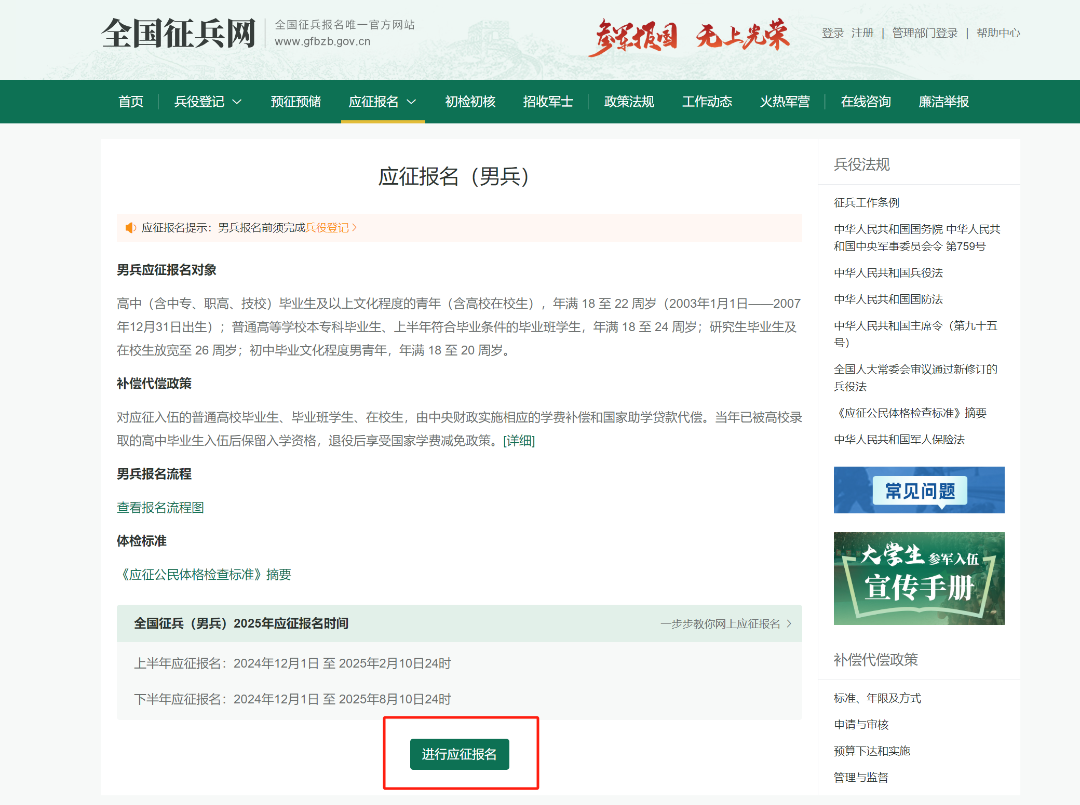View the 查看报名流程图 link
Image resolution: width=1080 pixels, height=805 pixels.
(x=160, y=508)
